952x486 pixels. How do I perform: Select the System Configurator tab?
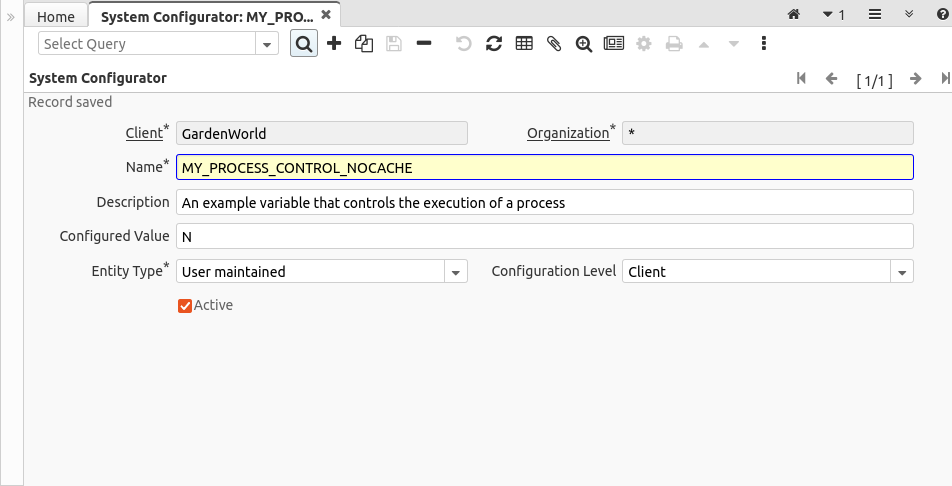(207, 16)
